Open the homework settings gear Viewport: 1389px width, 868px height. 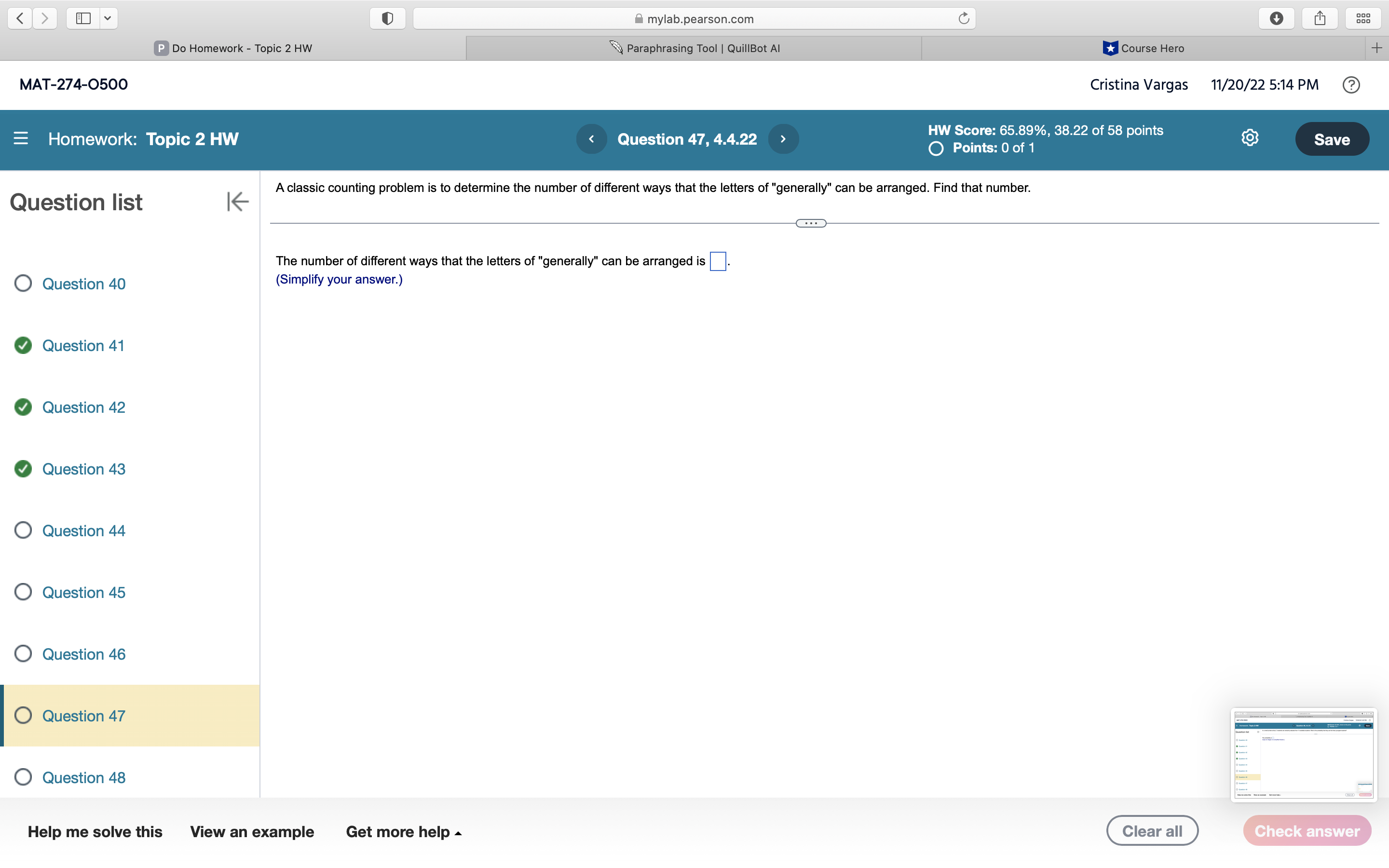1250,138
